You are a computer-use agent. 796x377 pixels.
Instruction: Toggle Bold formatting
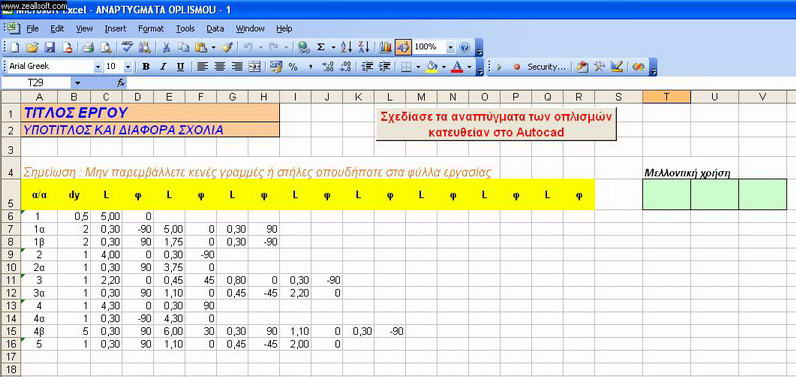click(146, 66)
